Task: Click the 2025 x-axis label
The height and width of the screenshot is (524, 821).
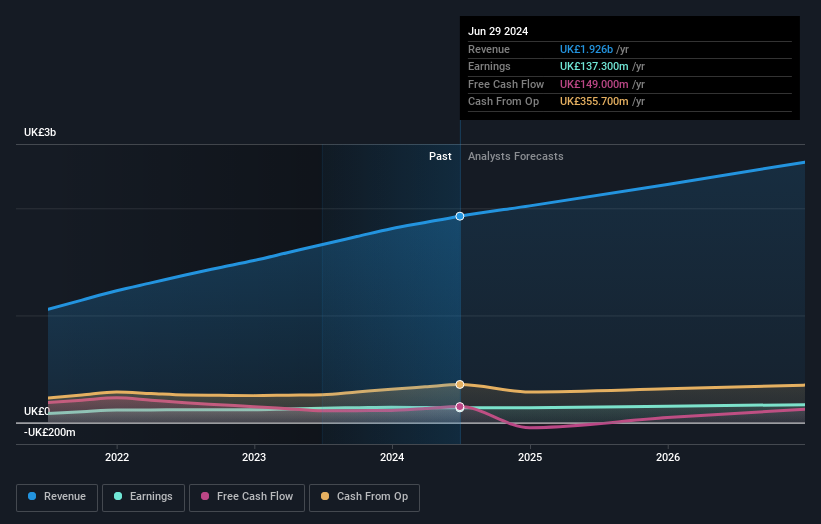Action: (x=530, y=457)
